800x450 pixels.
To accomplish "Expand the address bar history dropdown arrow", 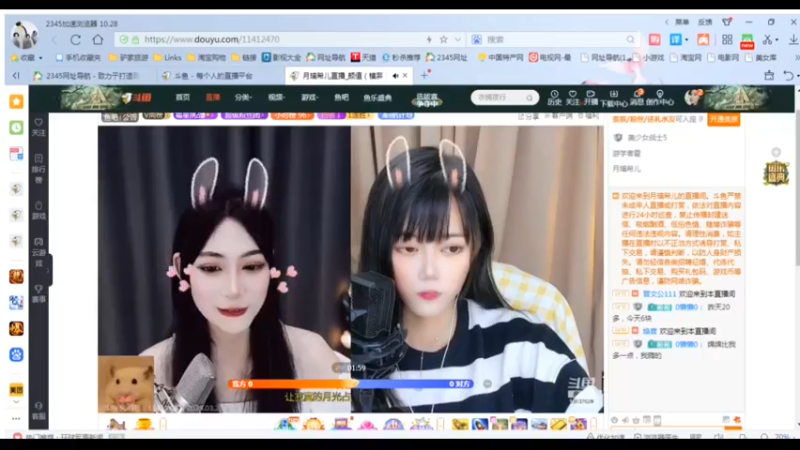I will tap(458, 39).
